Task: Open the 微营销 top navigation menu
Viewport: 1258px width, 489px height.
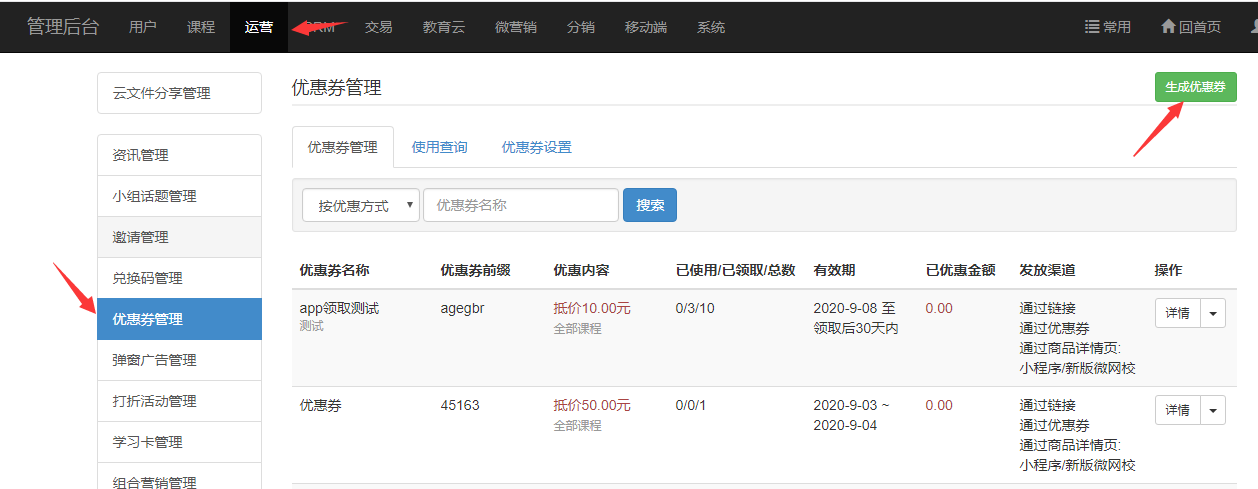Action: (515, 27)
